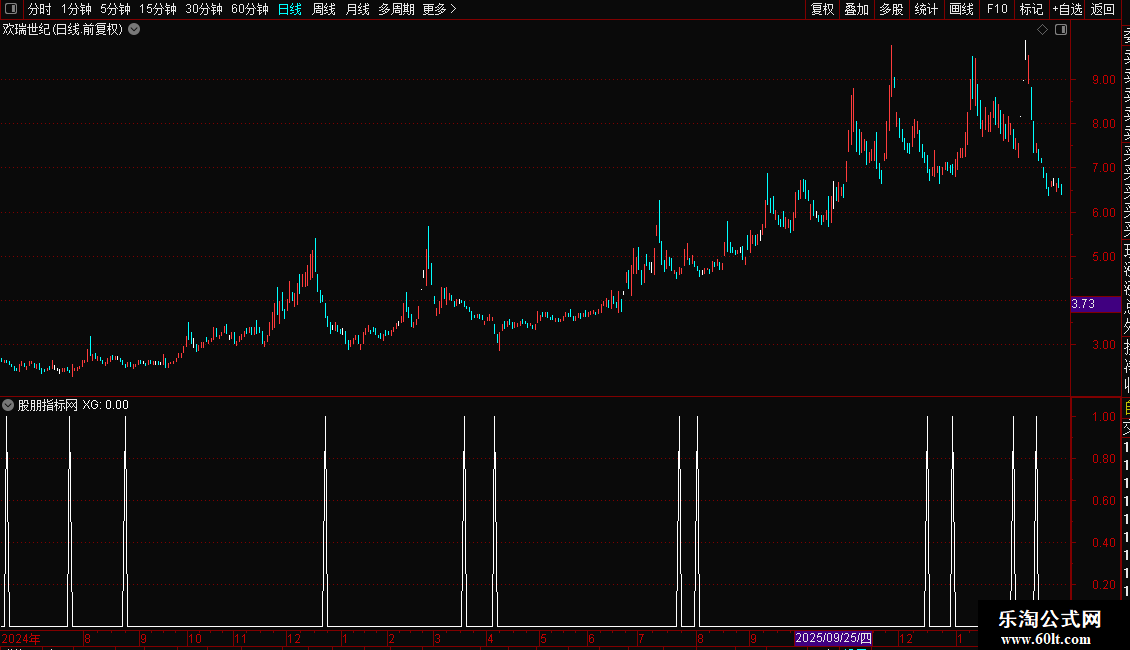The height and width of the screenshot is (650, 1130).
Task: Expand the 更多 periods menu
Action: click(439, 9)
